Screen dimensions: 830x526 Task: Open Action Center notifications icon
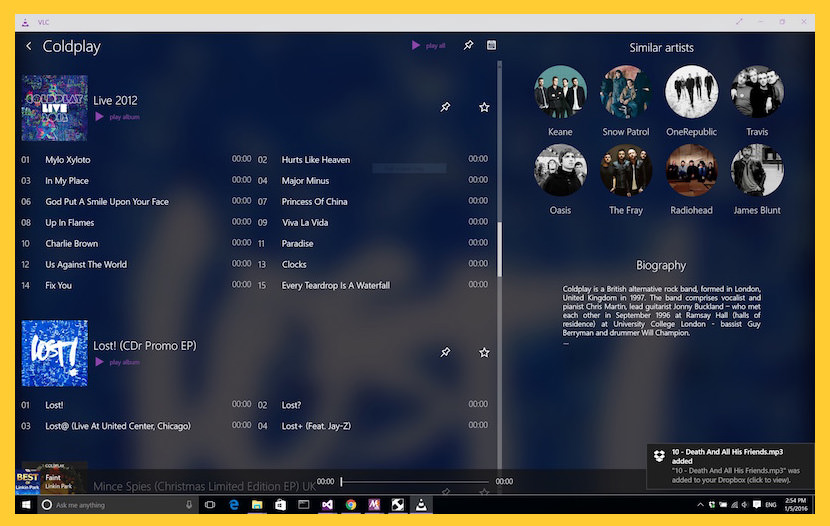coord(757,505)
